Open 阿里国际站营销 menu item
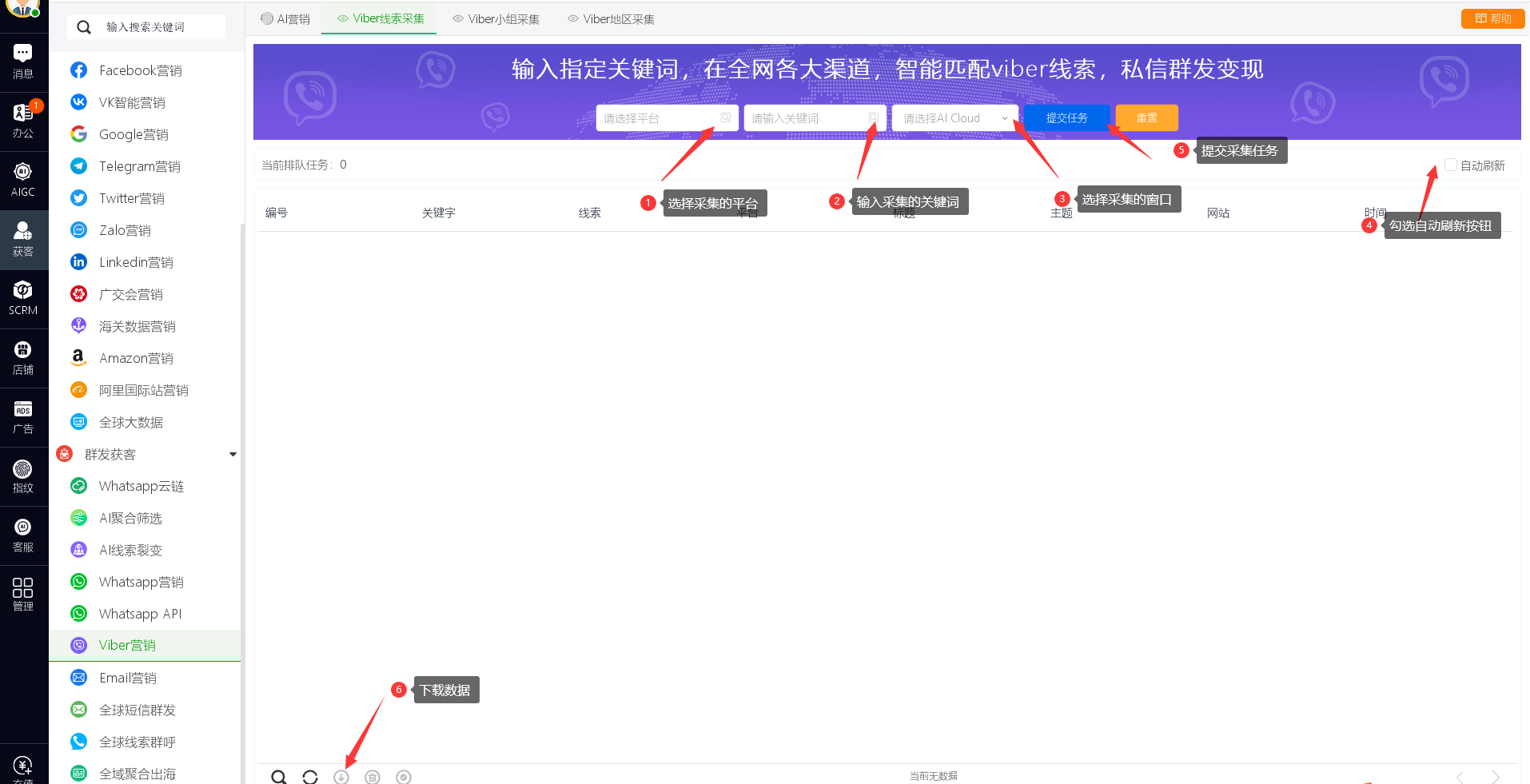The width and height of the screenshot is (1530, 784). point(145,390)
